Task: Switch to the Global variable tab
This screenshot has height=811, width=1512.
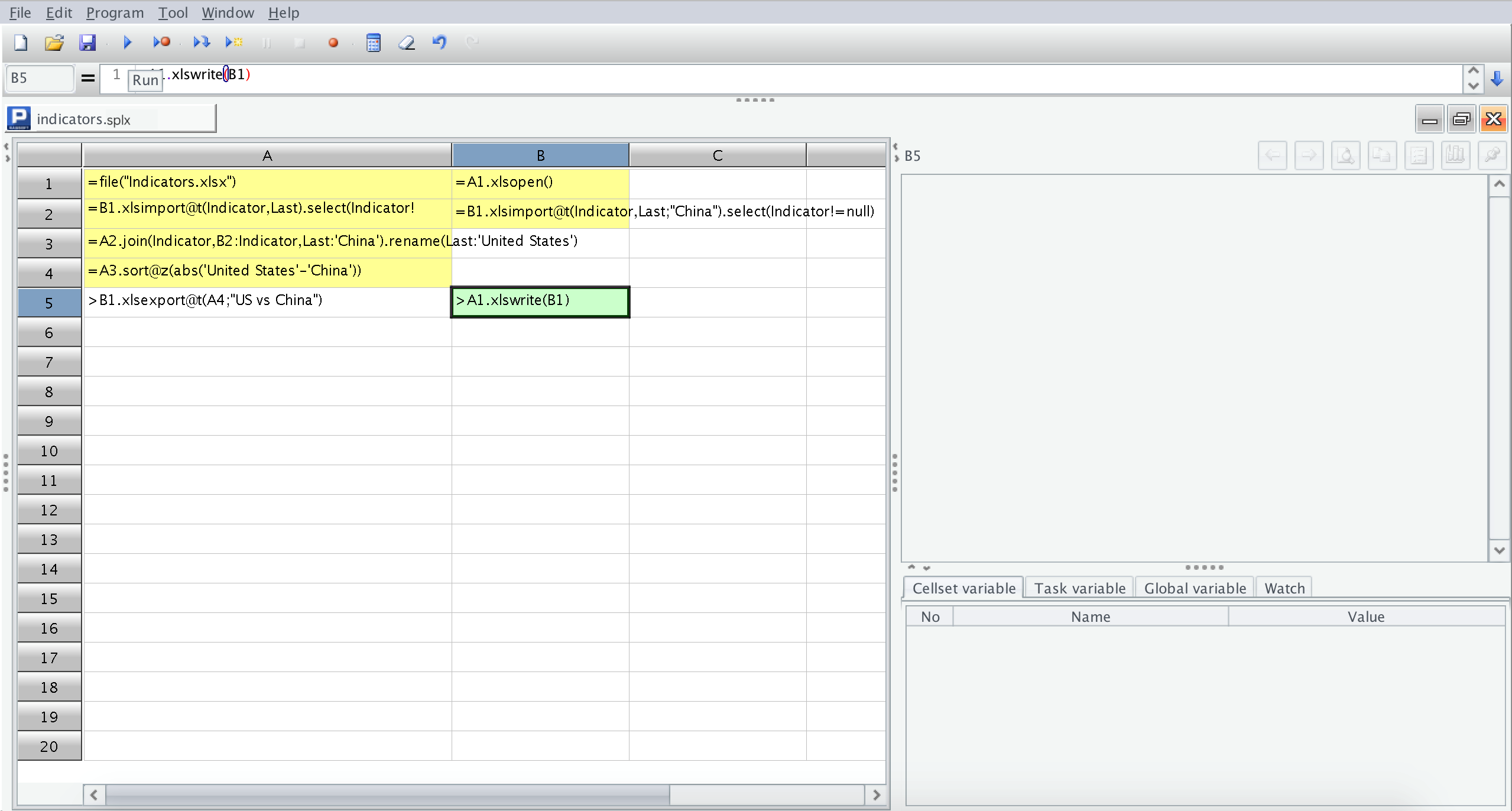Action: 1195,588
